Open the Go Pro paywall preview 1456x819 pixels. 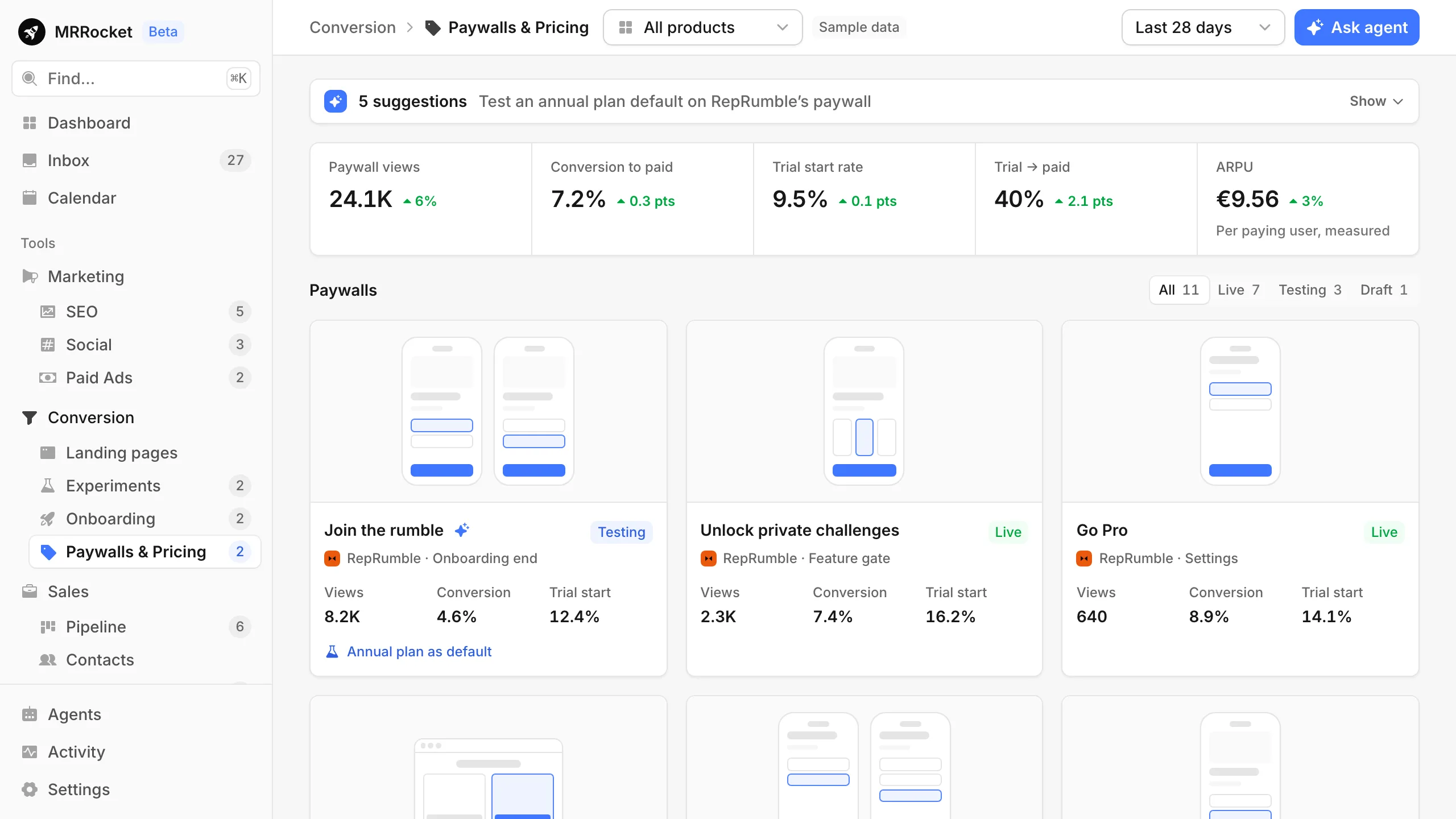(1240, 411)
